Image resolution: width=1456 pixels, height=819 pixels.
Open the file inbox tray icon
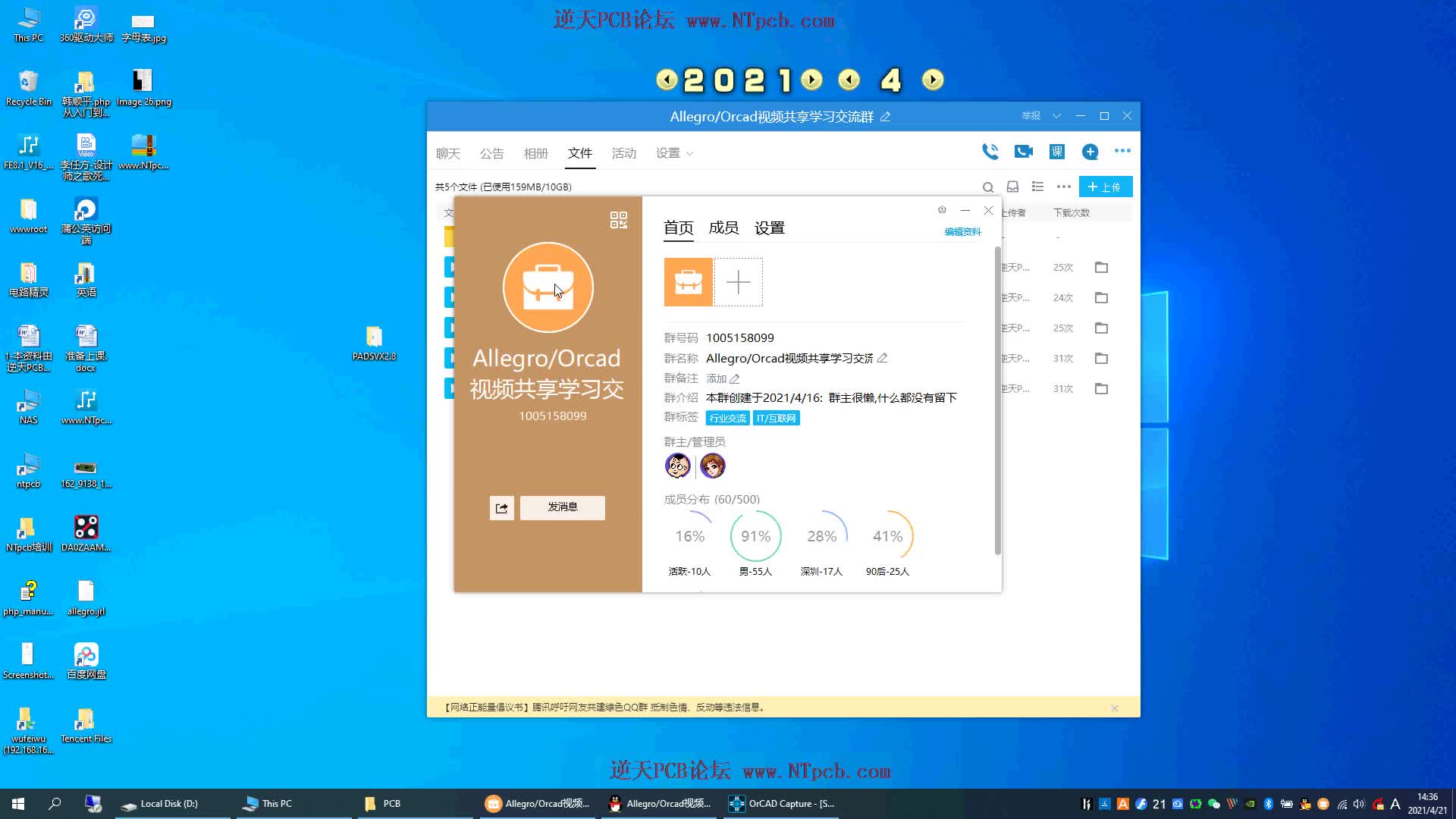coord(1012,187)
